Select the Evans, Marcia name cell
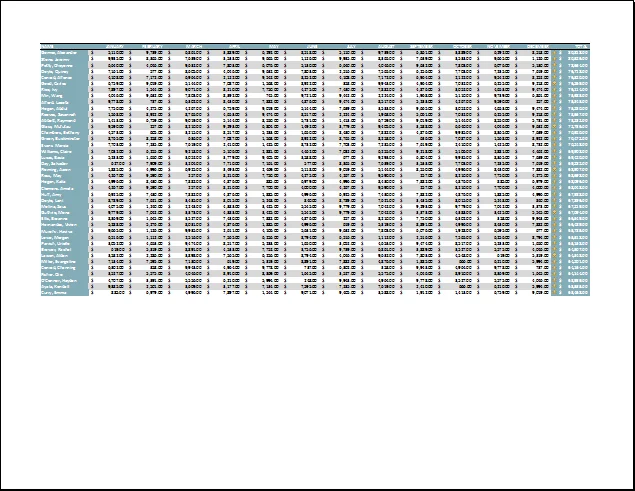 pyautogui.click(x=64, y=145)
